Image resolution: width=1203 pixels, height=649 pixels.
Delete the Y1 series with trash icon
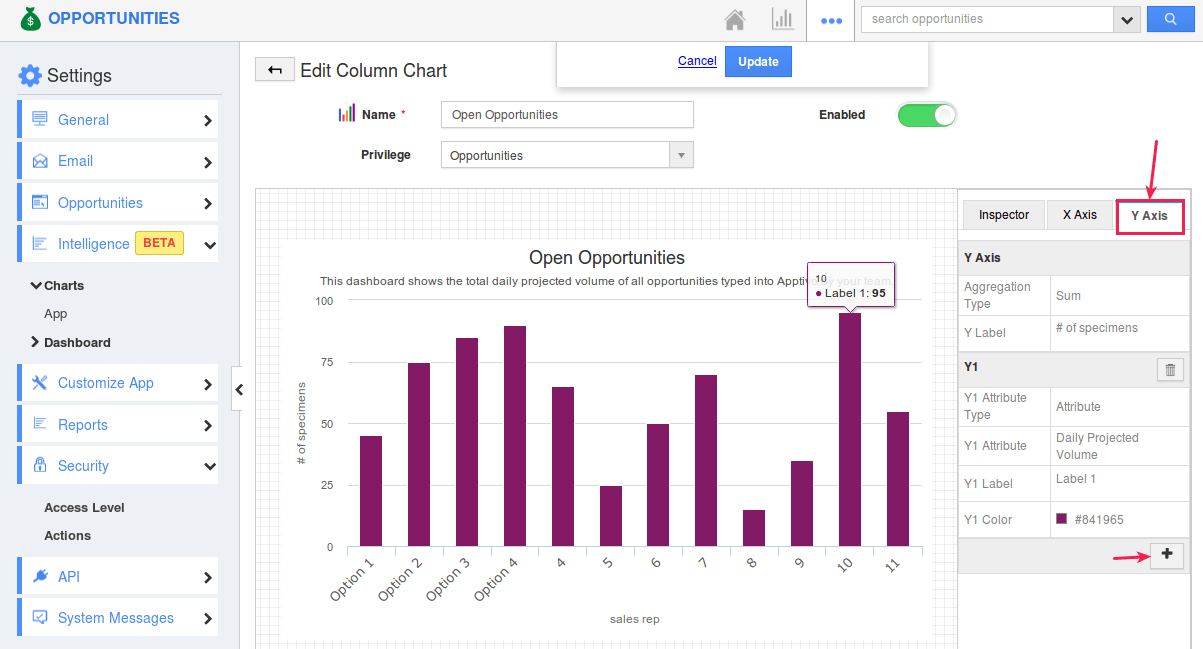(x=1170, y=370)
